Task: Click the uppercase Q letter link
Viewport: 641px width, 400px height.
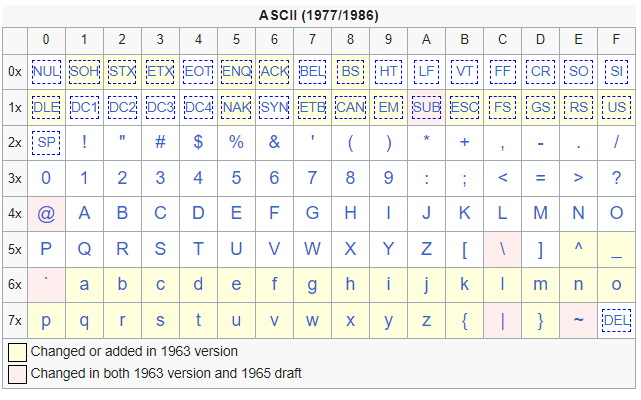Action: pos(84,249)
